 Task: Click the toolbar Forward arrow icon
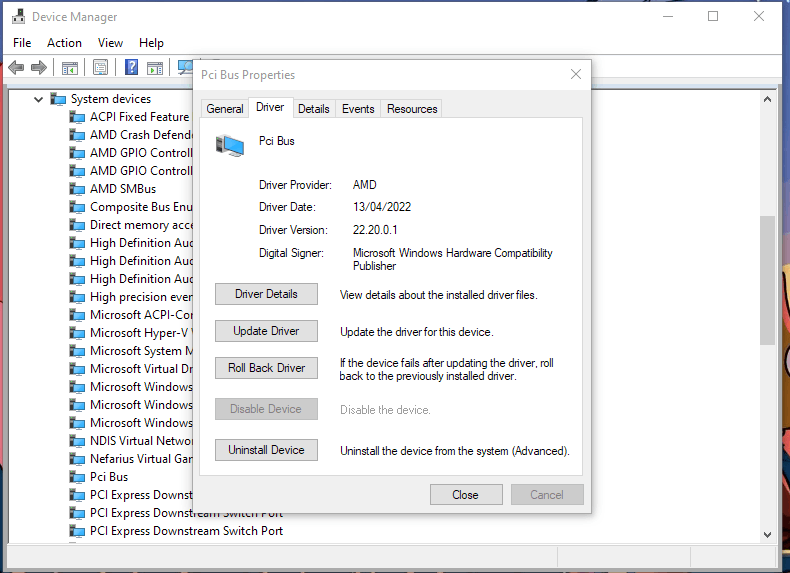point(39,67)
